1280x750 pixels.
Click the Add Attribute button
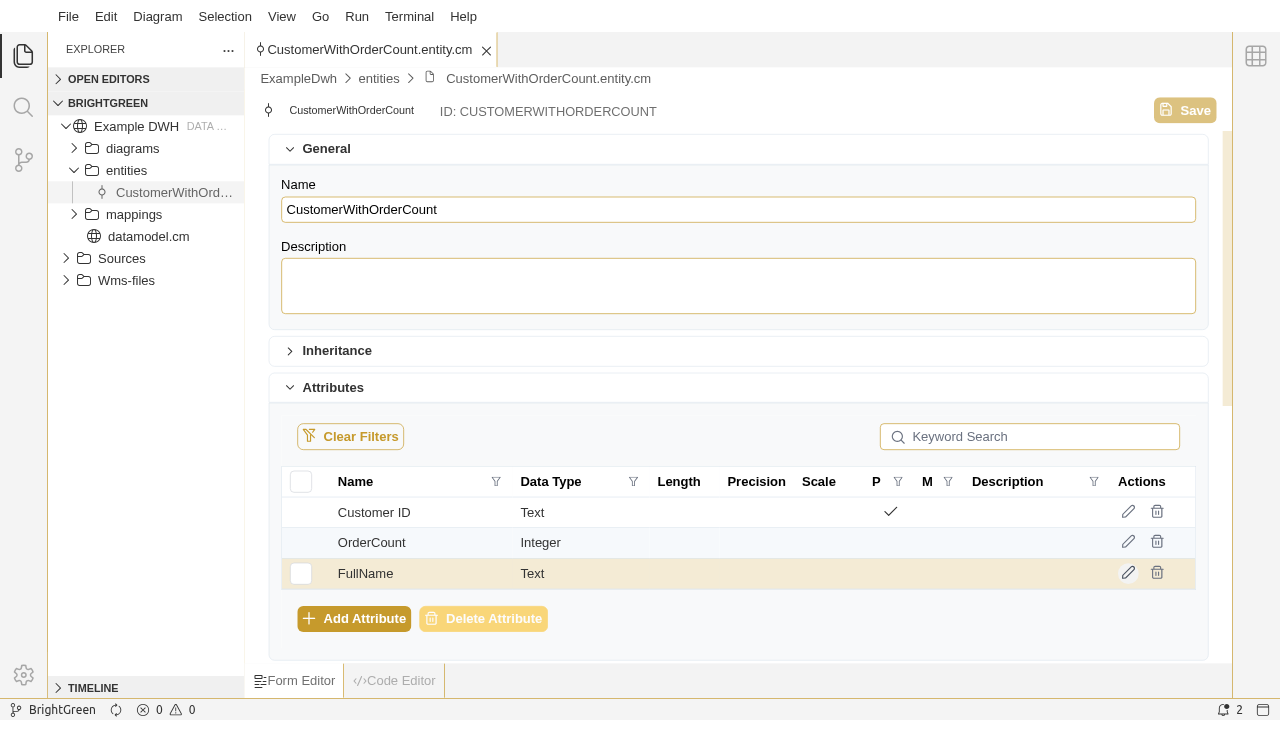coord(354,619)
